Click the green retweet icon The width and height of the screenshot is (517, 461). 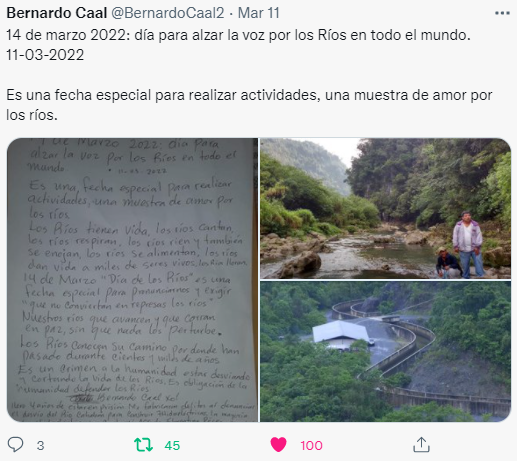[143, 445]
